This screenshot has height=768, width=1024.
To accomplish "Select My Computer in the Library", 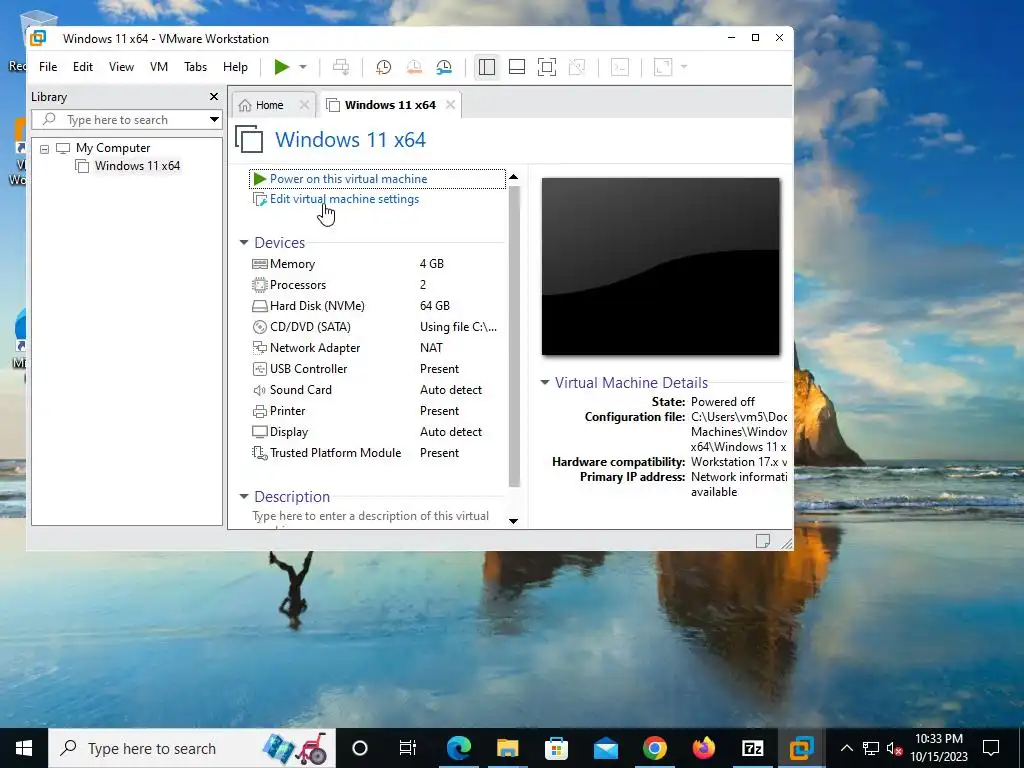I will pyautogui.click(x=112, y=148).
